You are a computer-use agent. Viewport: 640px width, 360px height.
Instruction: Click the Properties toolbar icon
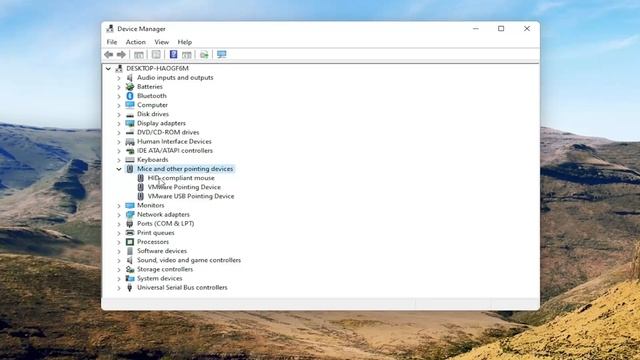(156, 54)
